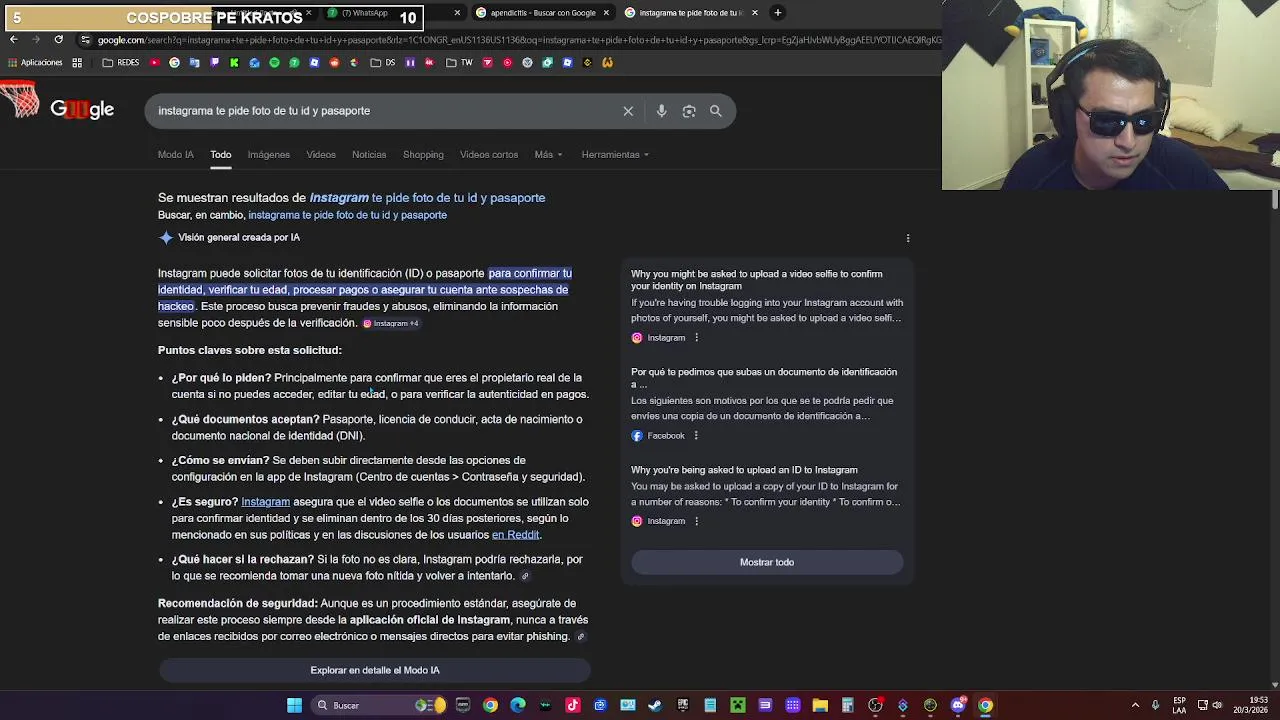
Task: Switch to Videos results tab
Action: [x=321, y=155]
